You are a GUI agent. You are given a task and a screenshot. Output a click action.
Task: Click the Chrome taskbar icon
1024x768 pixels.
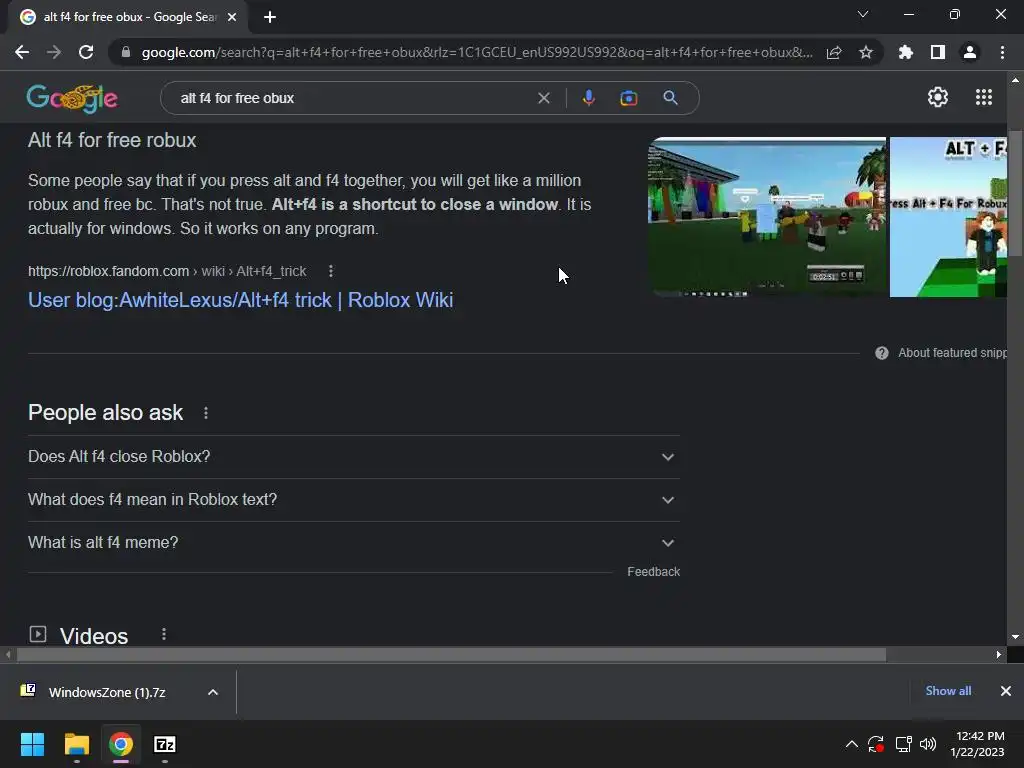pos(121,744)
